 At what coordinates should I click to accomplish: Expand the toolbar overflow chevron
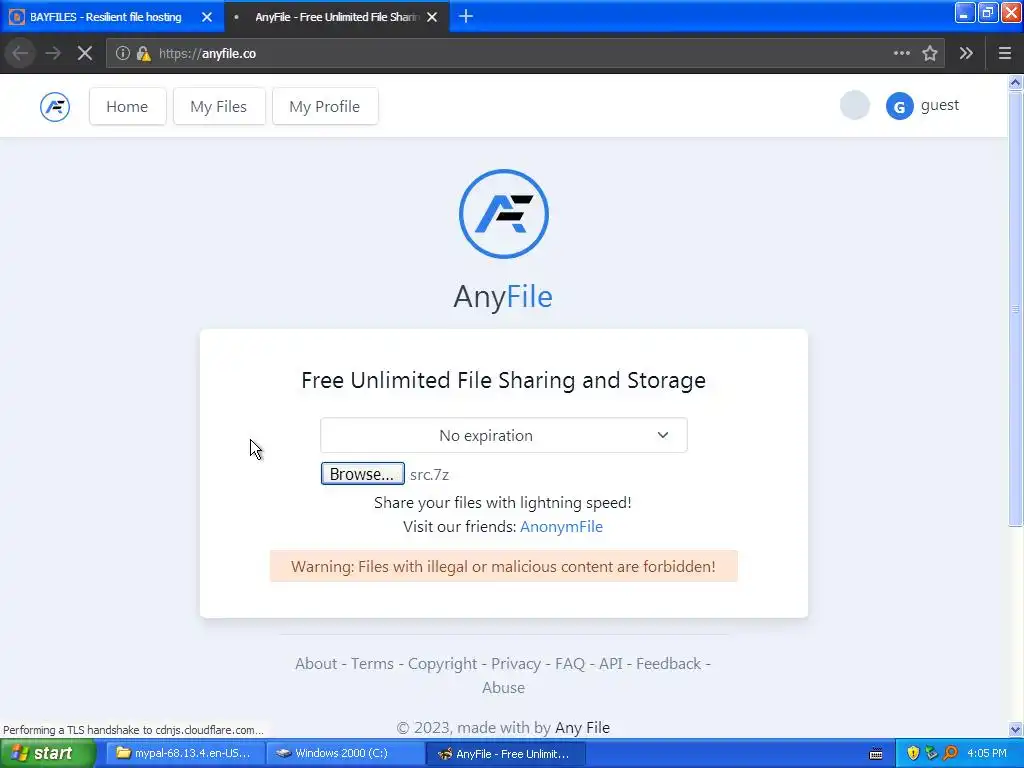pos(966,54)
